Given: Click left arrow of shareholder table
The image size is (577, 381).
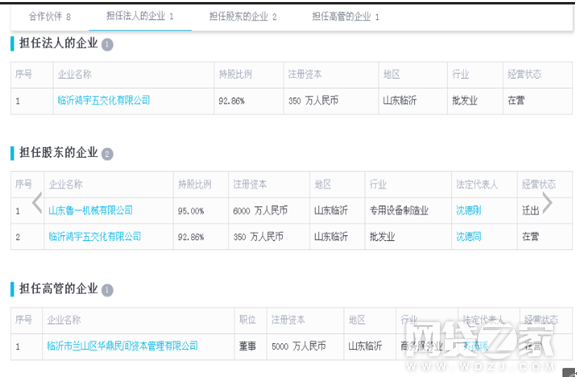Looking at the screenshot, I should click(x=37, y=202).
